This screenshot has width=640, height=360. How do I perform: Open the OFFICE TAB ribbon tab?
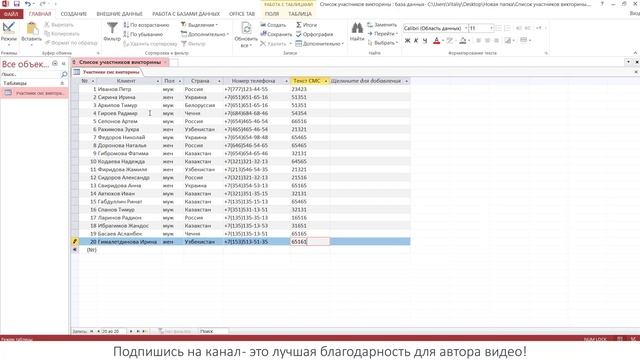click(242, 14)
